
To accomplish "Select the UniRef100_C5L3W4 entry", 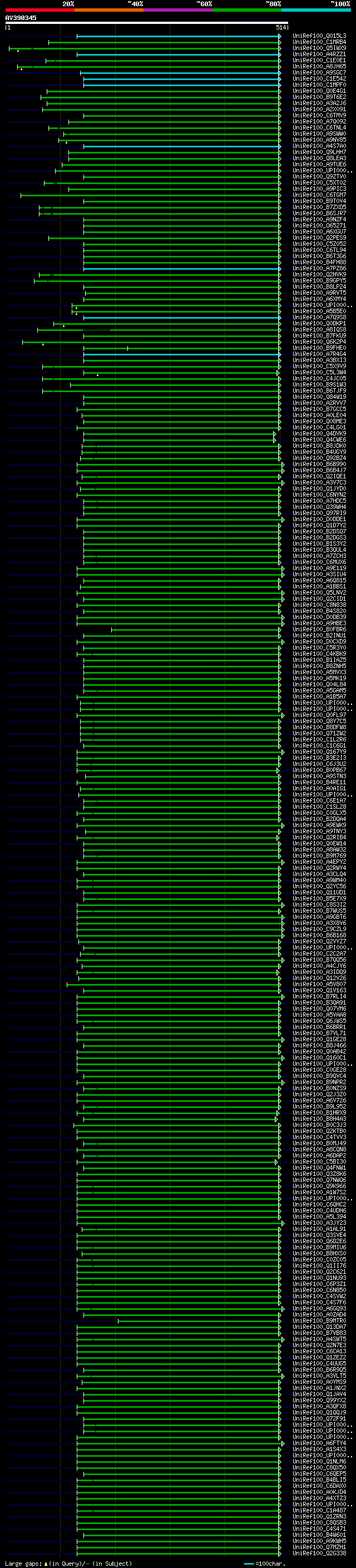I will (319, 373).
